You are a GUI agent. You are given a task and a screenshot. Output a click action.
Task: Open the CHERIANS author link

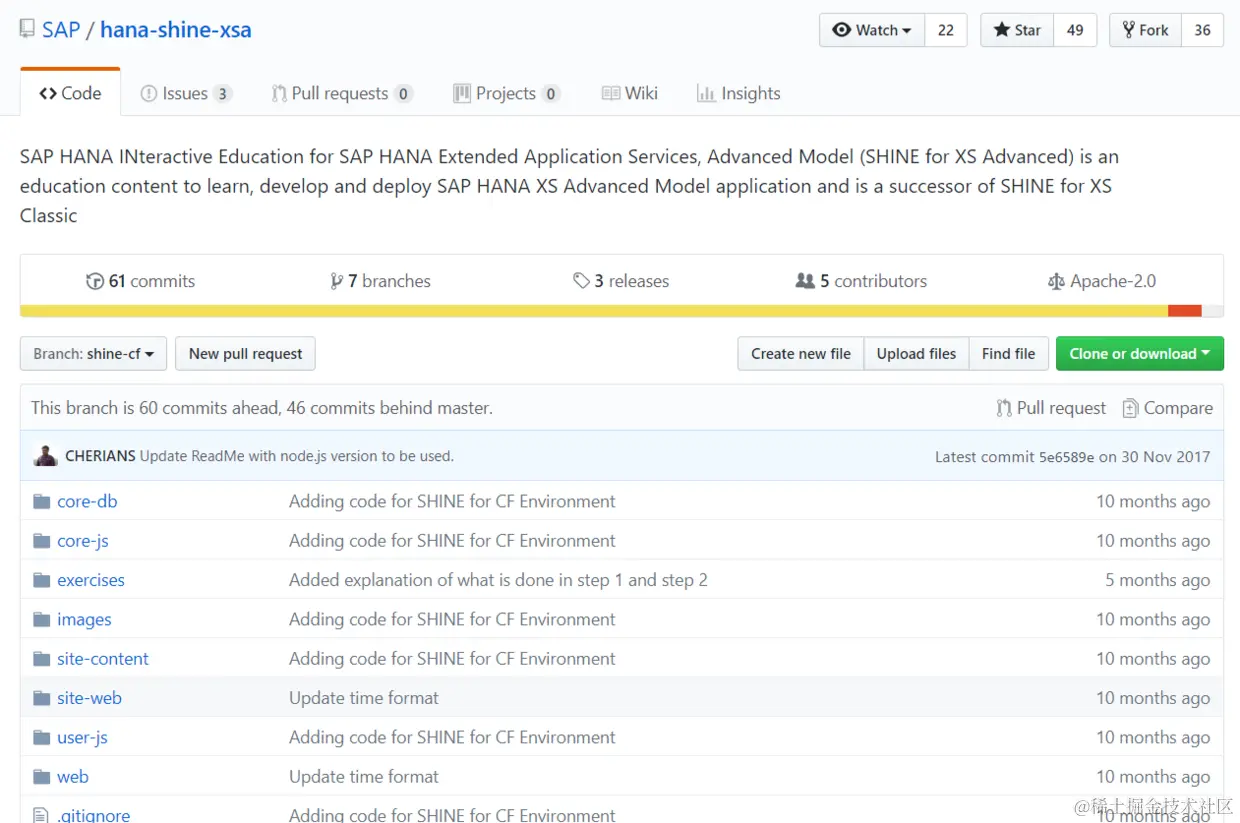point(100,456)
